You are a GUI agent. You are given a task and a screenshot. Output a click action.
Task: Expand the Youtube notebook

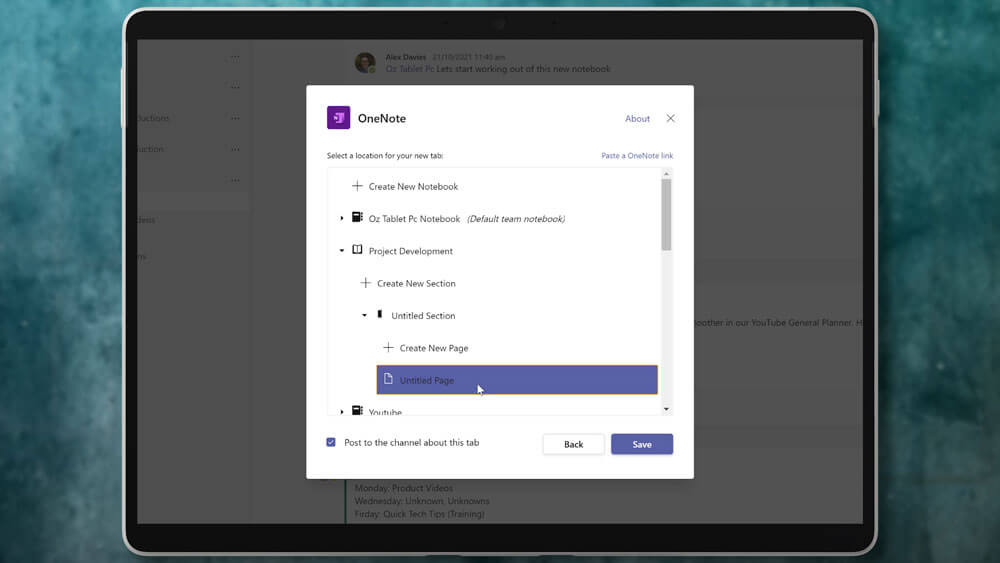tap(342, 411)
